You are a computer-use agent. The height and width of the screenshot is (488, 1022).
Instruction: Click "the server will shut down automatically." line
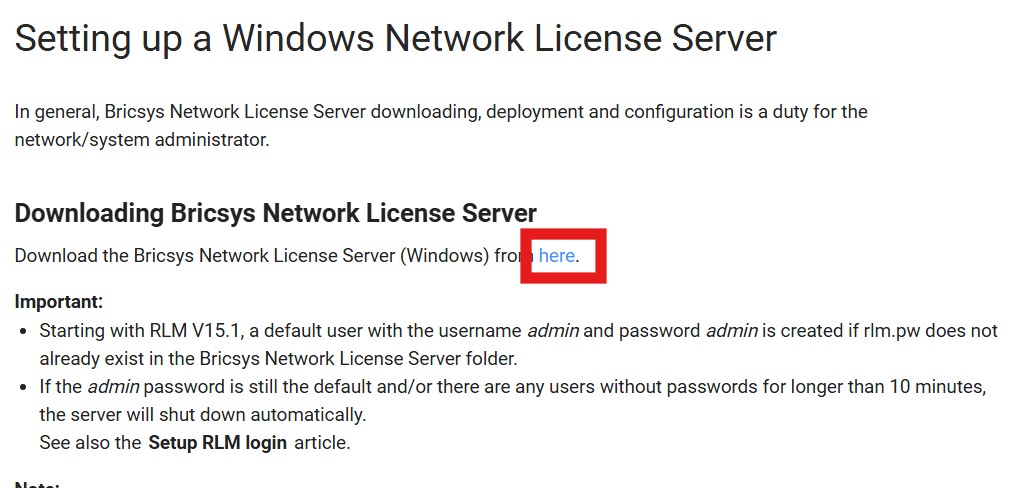[203, 415]
